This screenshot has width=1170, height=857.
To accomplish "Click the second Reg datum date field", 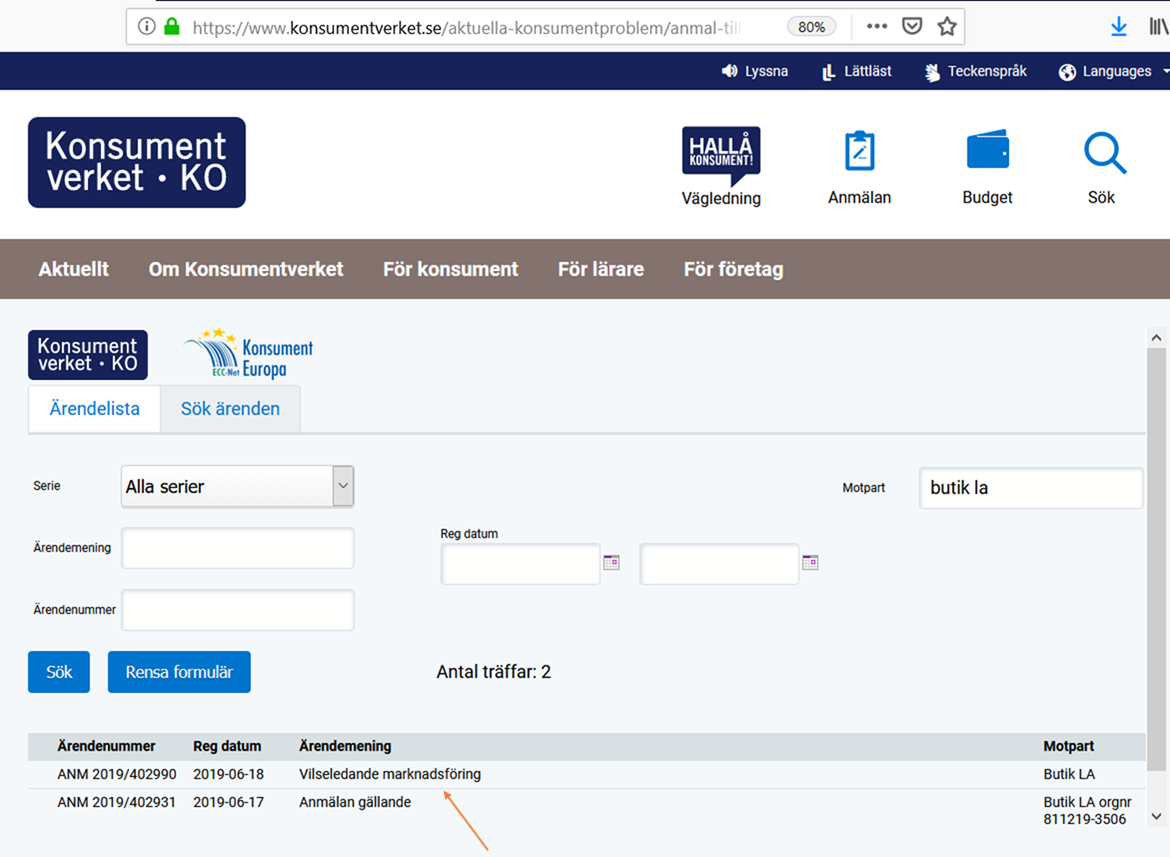I will (719, 564).
